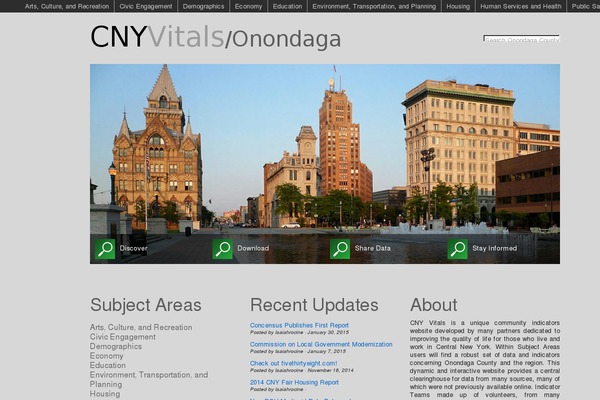Open Education subject area link
600x400 pixels.
108,365
